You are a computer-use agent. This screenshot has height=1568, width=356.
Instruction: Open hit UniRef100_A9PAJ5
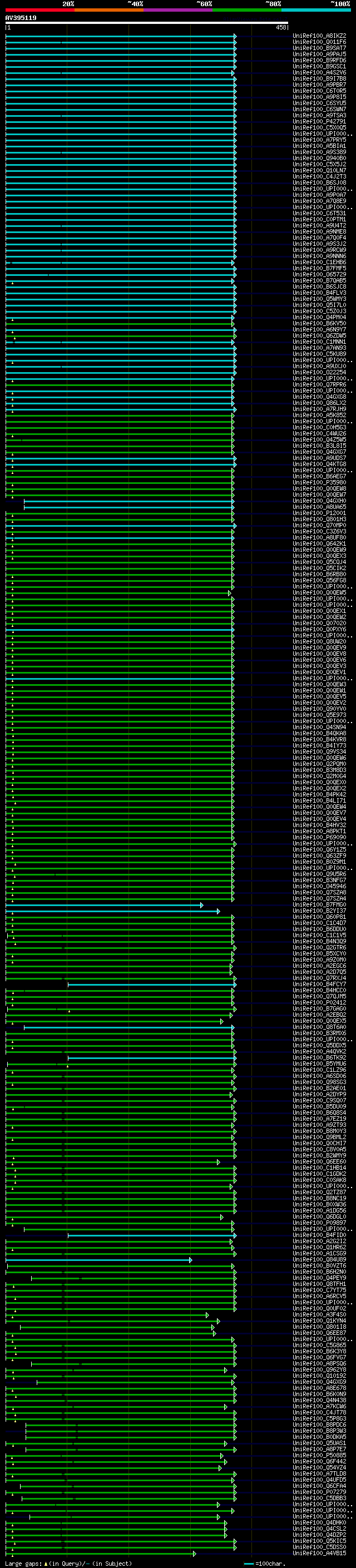click(x=319, y=54)
